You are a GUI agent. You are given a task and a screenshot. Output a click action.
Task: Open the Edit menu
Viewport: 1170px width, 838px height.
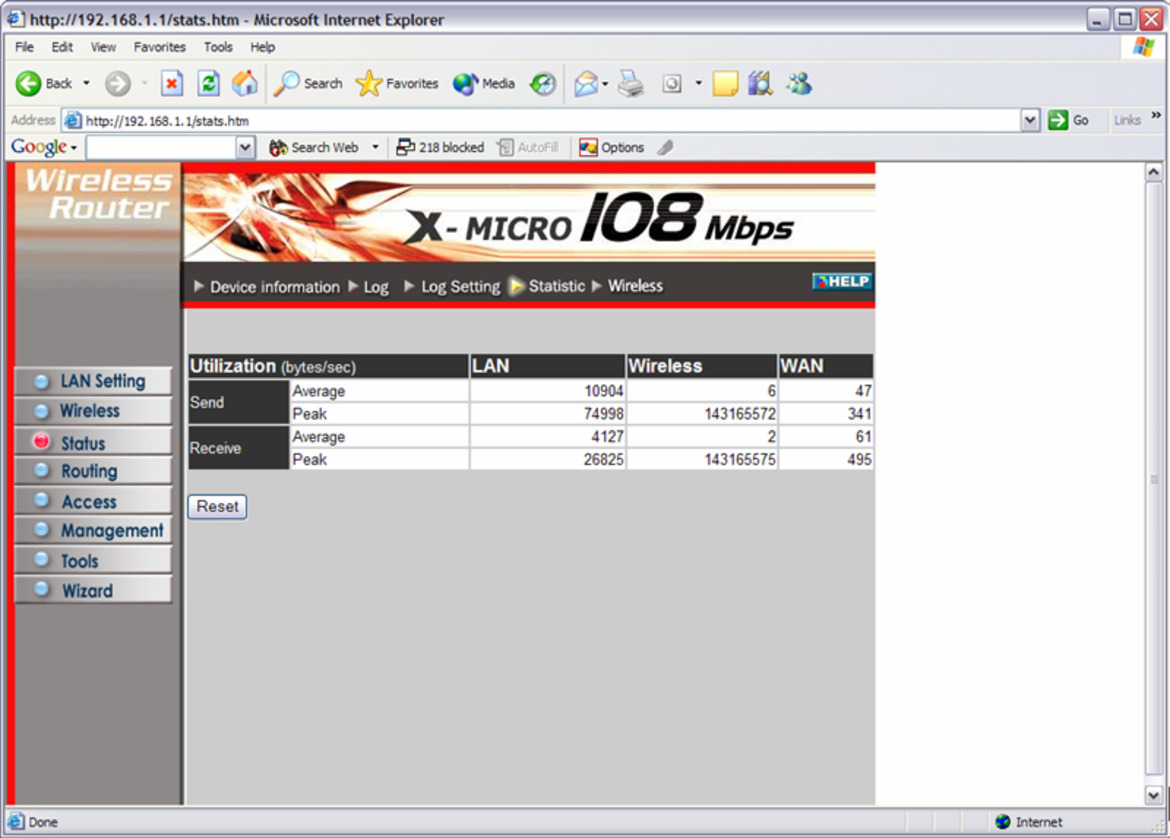62,47
